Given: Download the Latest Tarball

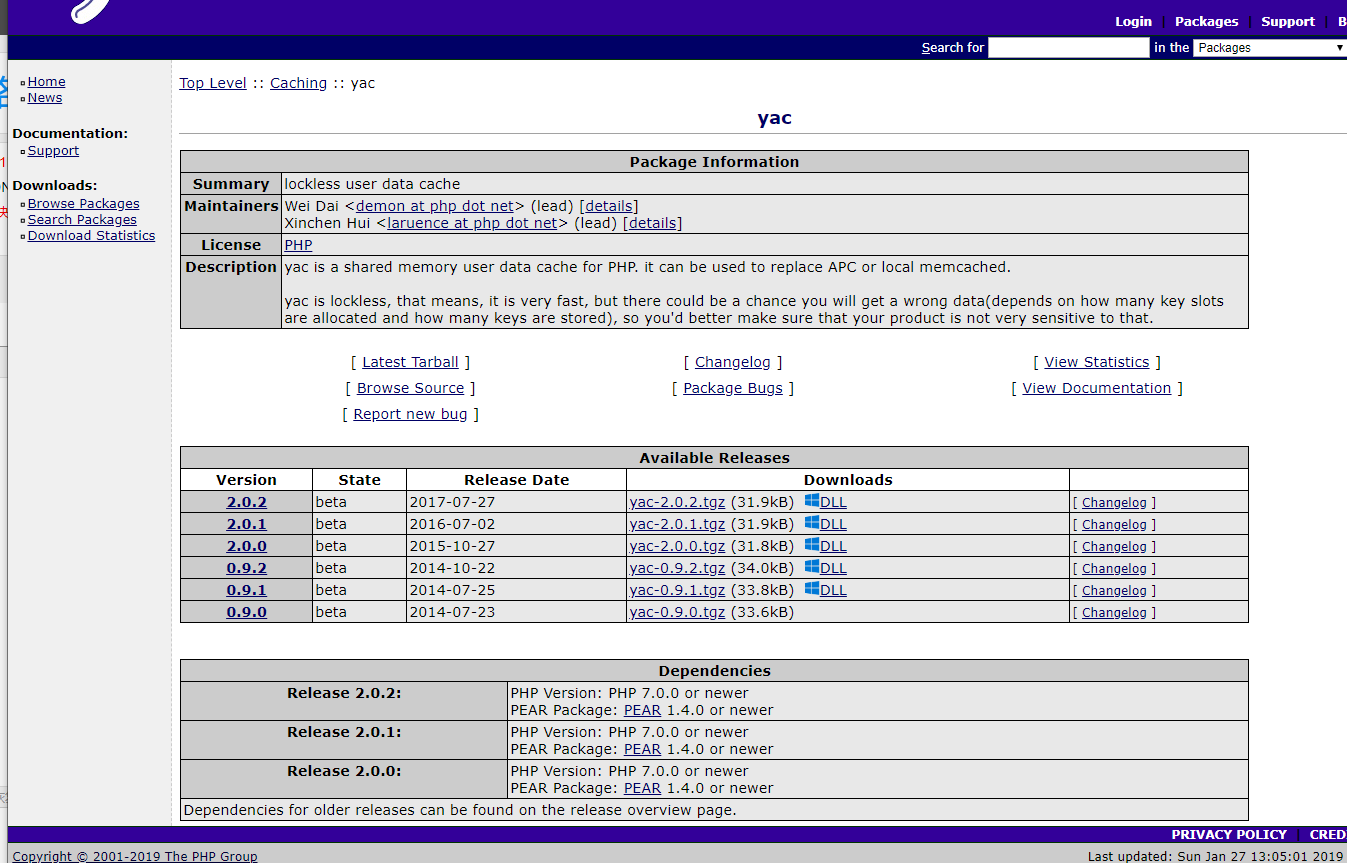Looking at the screenshot, I should tap(410, 362).
